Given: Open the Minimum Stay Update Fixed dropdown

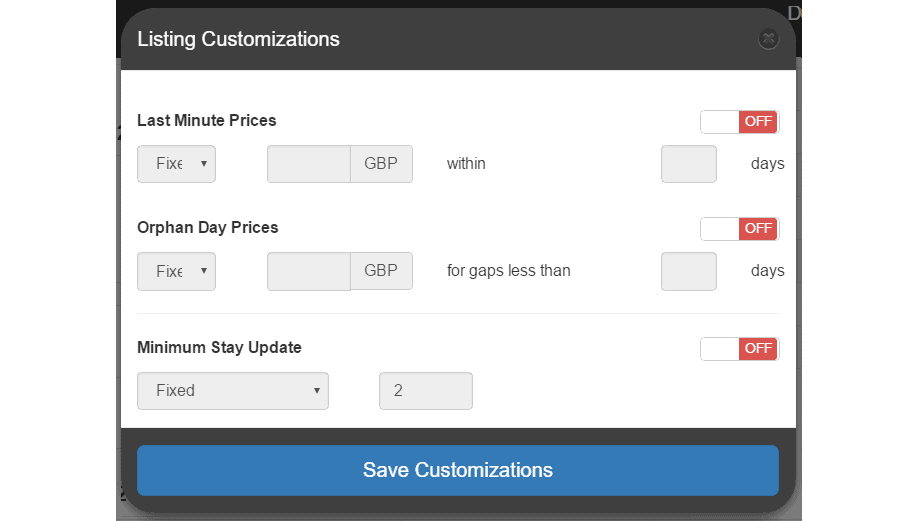Looking at the screenshot, I should click(232, 391).
